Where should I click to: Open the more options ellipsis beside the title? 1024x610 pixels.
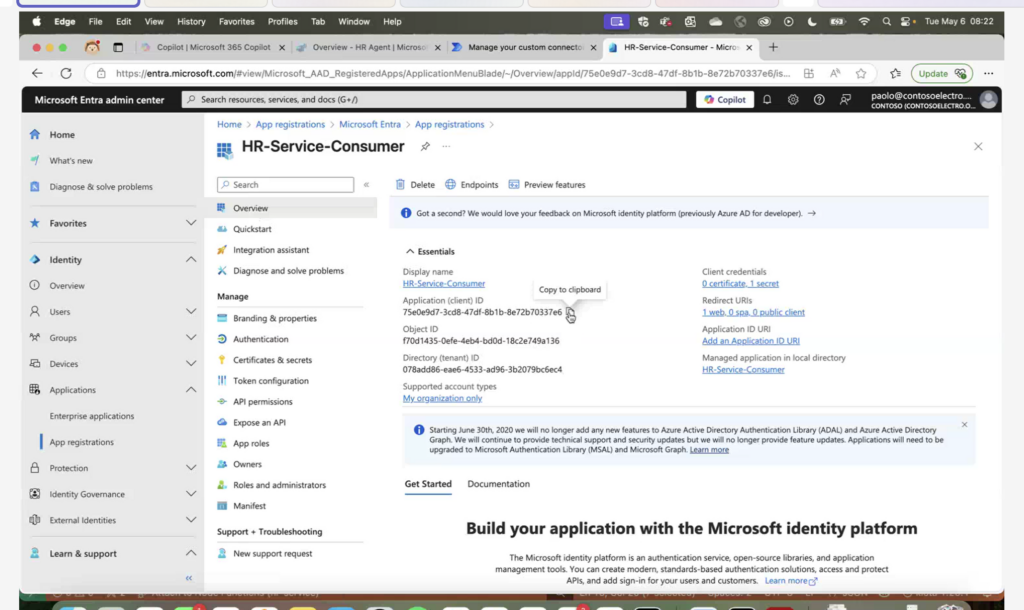(446, 146)
